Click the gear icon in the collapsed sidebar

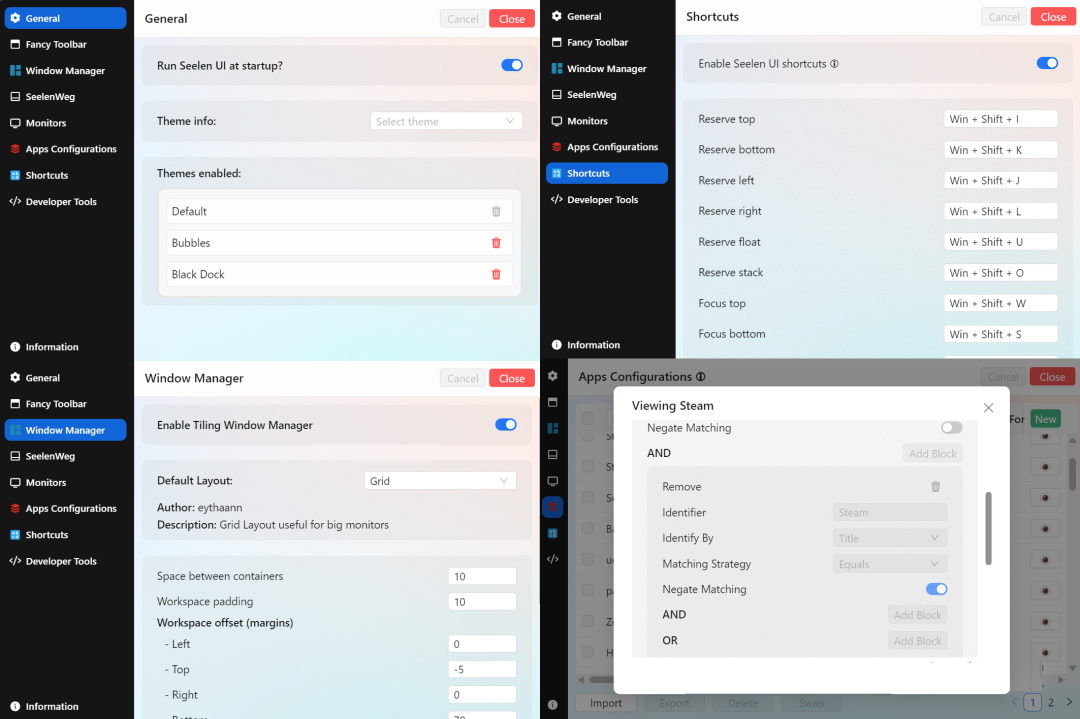(552, 376)
